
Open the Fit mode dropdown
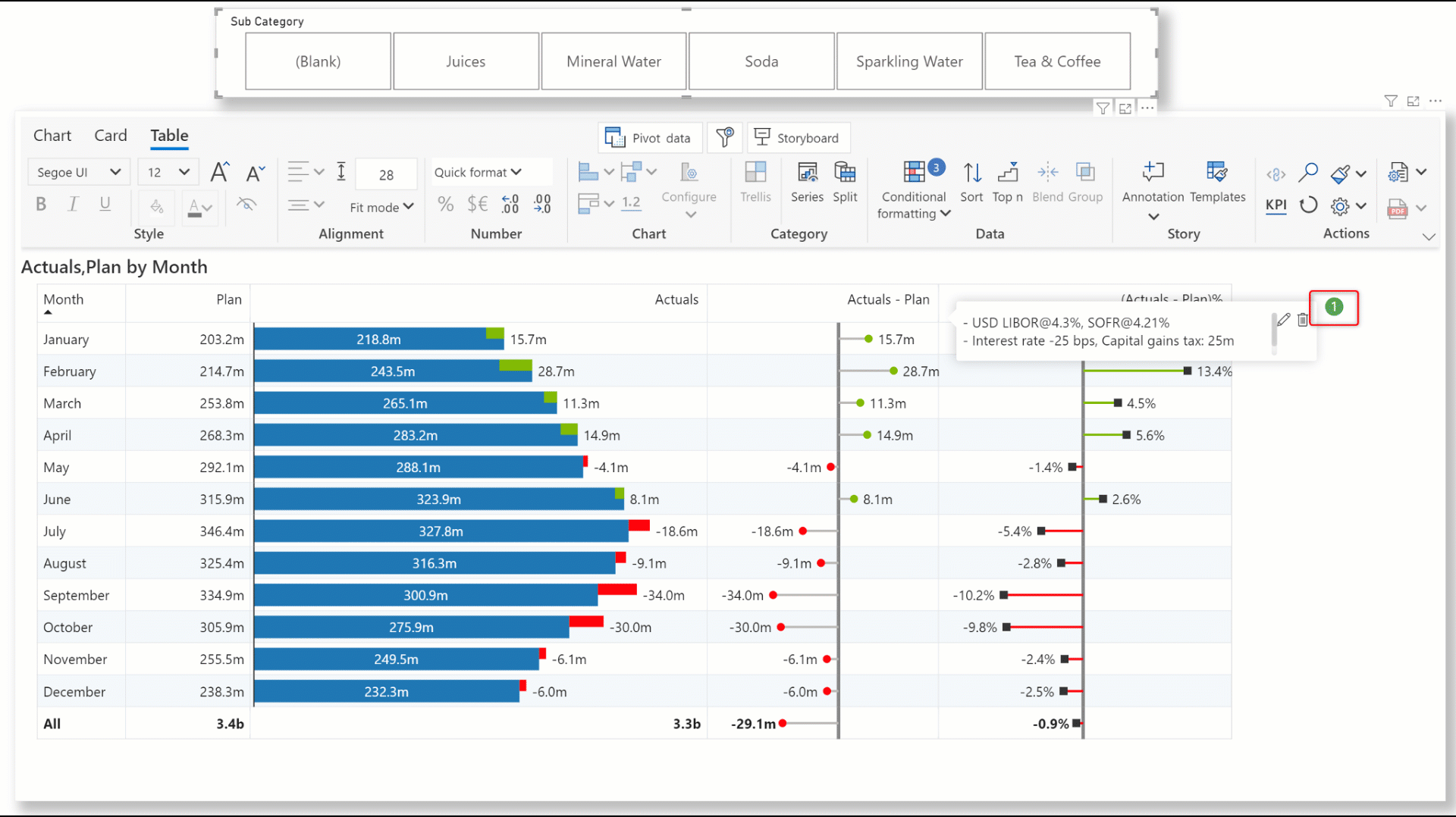point(381,207)
